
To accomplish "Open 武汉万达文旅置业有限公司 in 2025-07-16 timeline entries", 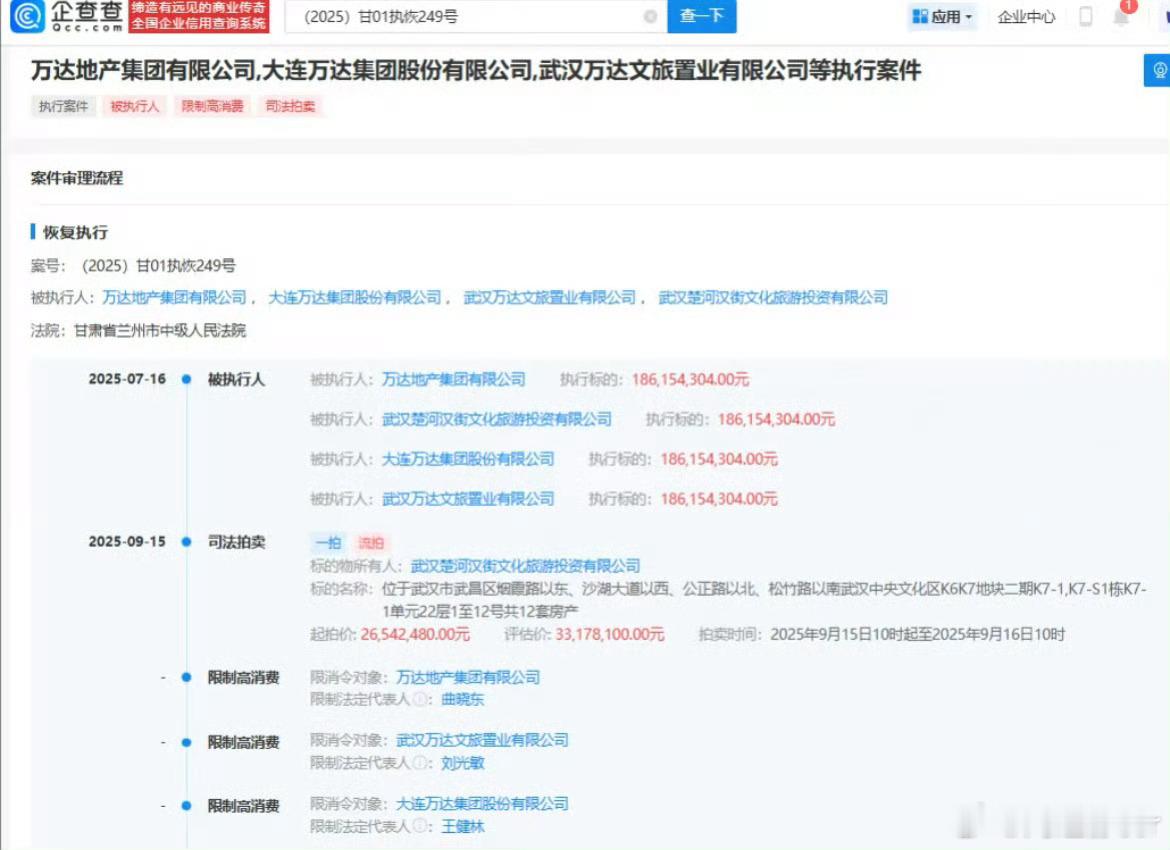I will point(468,498).
